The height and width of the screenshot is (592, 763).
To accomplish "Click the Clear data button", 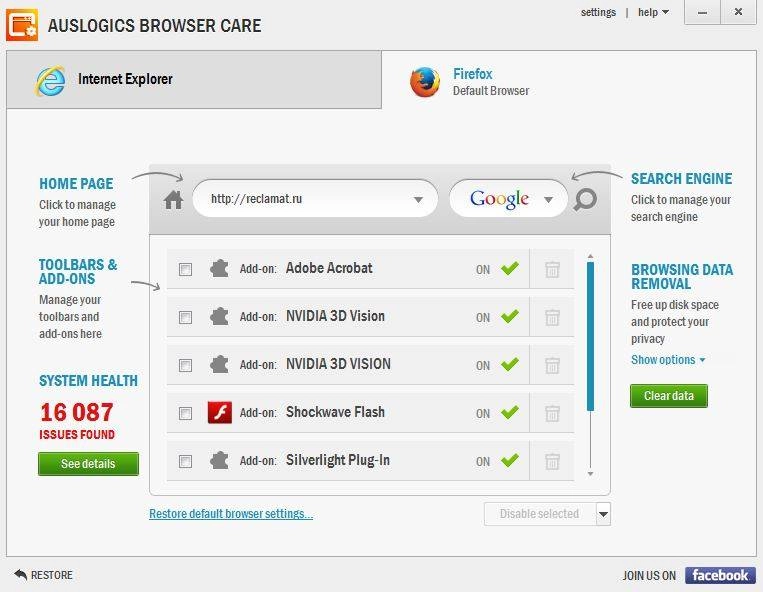I will pos(669,395).
